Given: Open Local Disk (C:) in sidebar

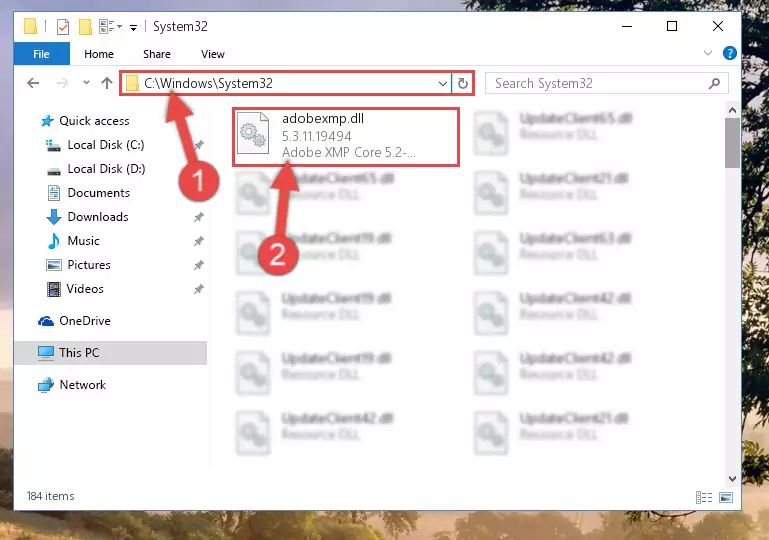Looking at the screenshot, I should pos(105,145).
